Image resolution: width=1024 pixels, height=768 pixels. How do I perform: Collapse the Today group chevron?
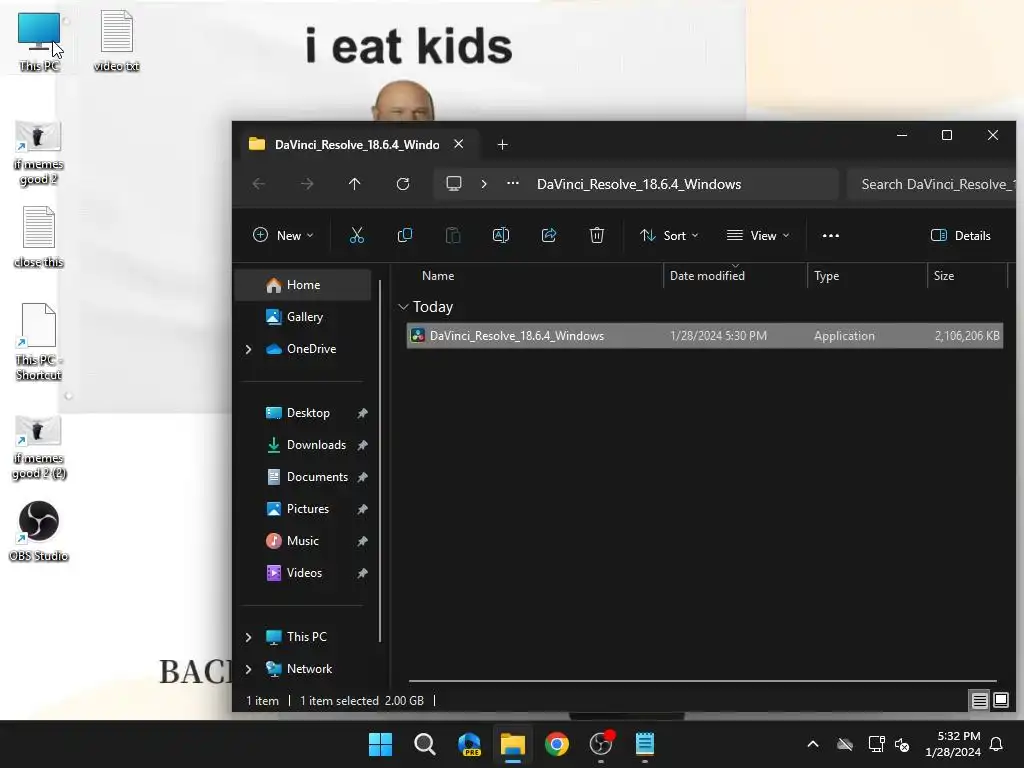tap(404, 307)
